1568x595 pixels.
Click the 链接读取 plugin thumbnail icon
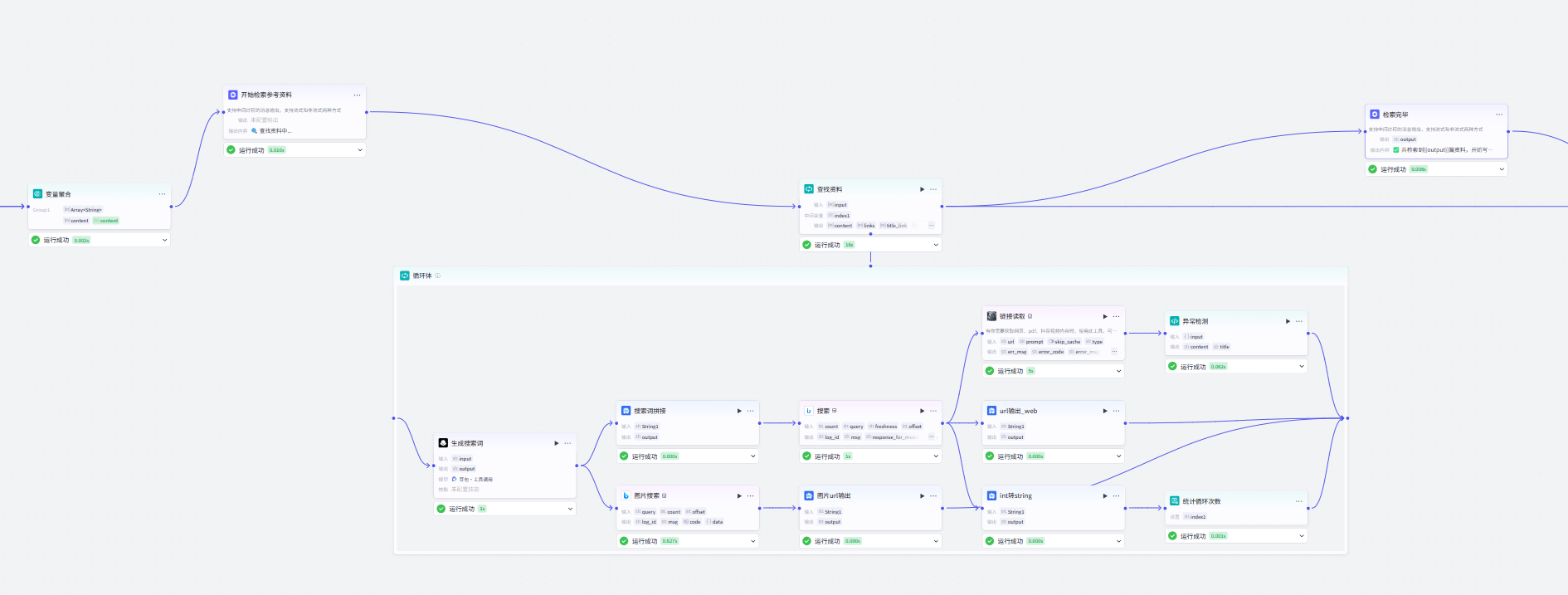point(991,316)
